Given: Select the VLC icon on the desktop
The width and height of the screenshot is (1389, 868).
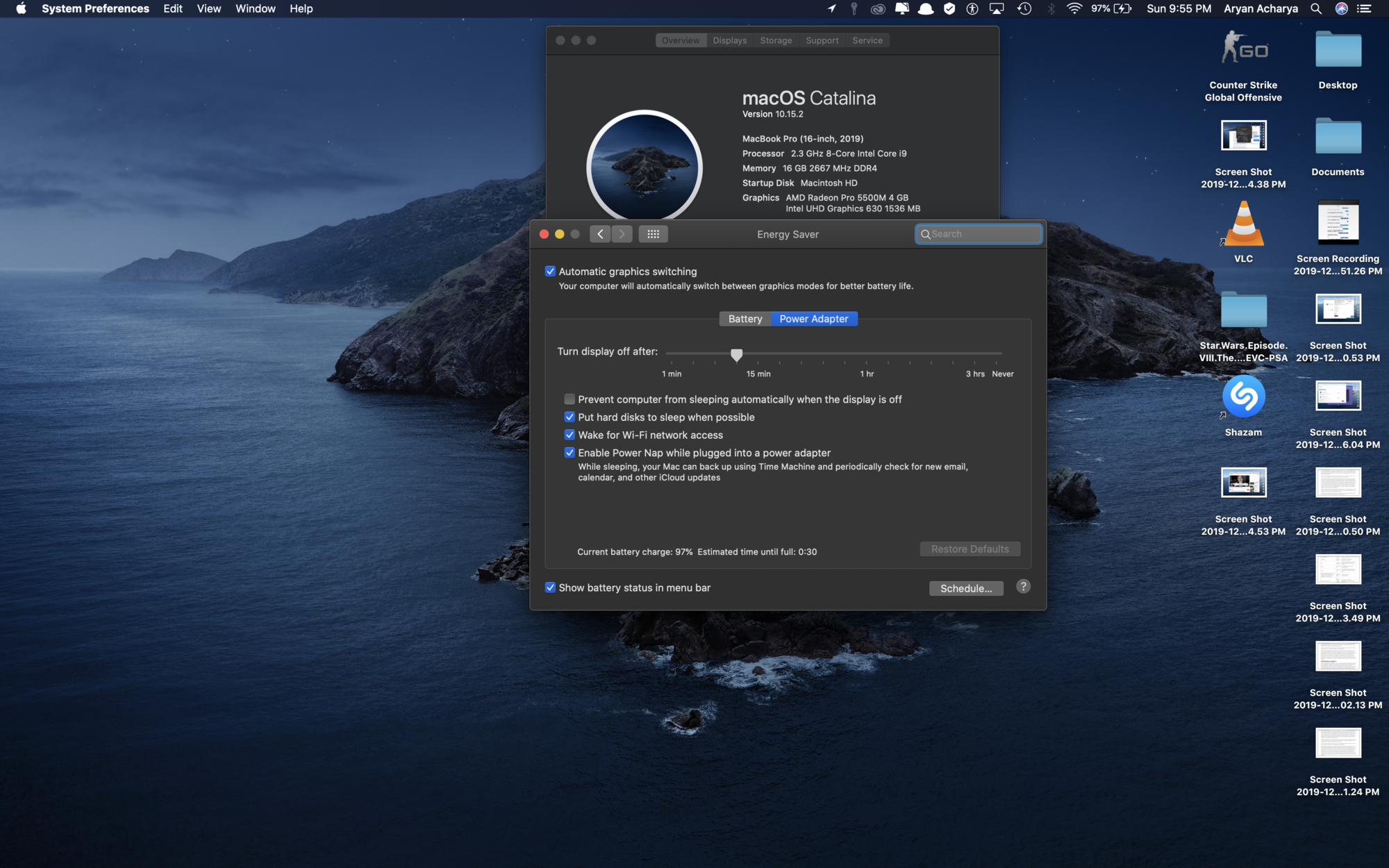Looking at the screenshot, I should (x=1243, y=226).
